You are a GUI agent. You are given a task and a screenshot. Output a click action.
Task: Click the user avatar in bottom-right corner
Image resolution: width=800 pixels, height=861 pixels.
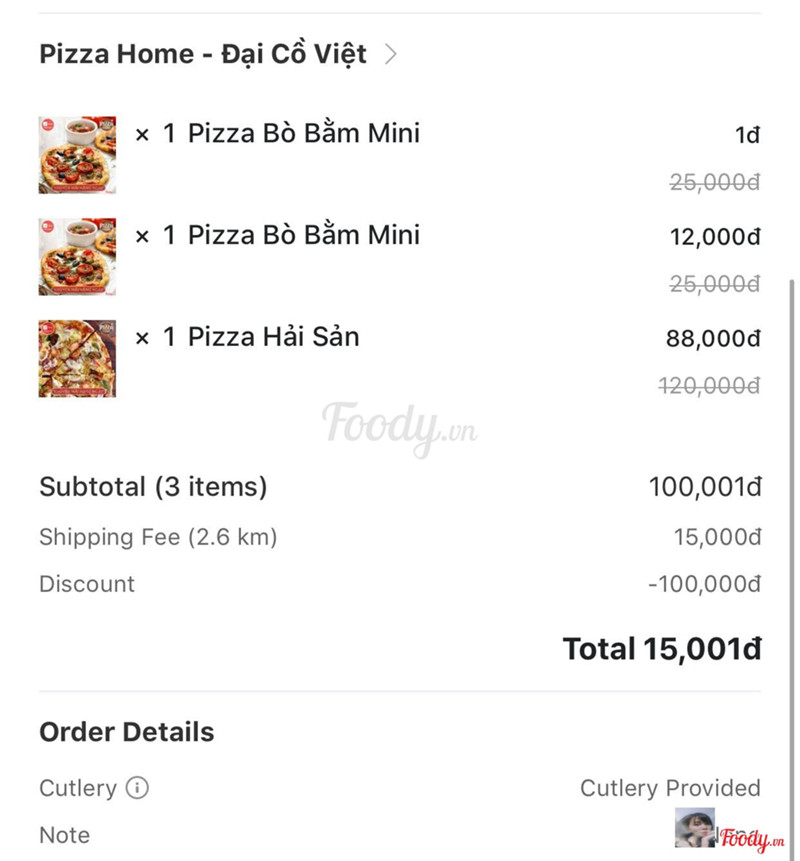click(x=694, y=827)
